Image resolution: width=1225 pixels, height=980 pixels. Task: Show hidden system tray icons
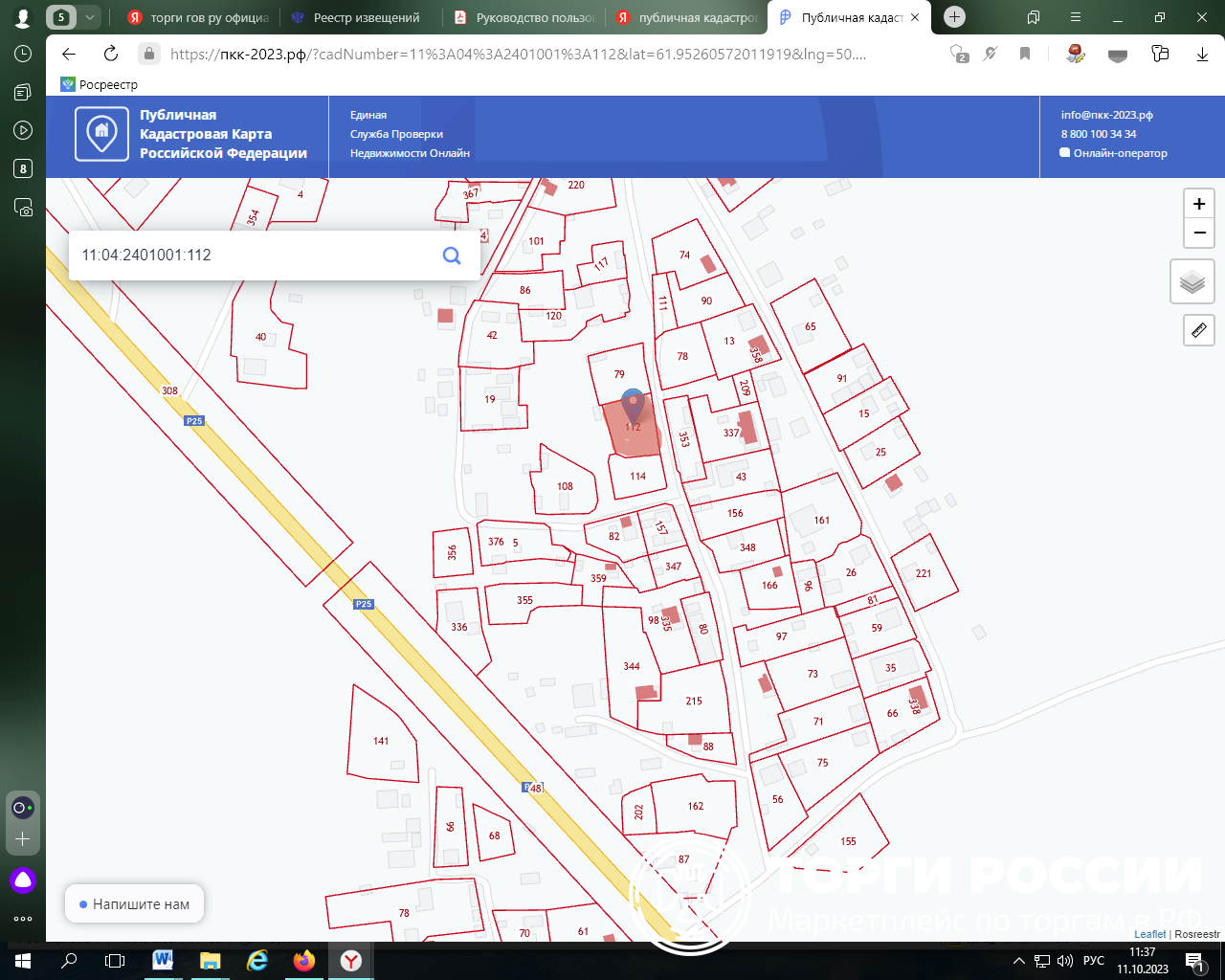pos(1018,961)
